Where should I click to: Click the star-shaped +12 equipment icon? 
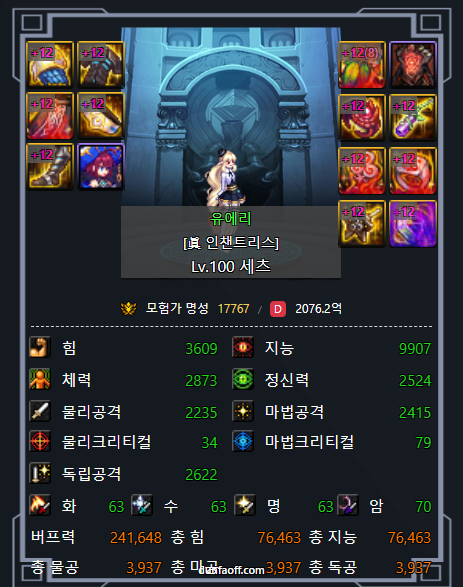click(x=362, y=223)
